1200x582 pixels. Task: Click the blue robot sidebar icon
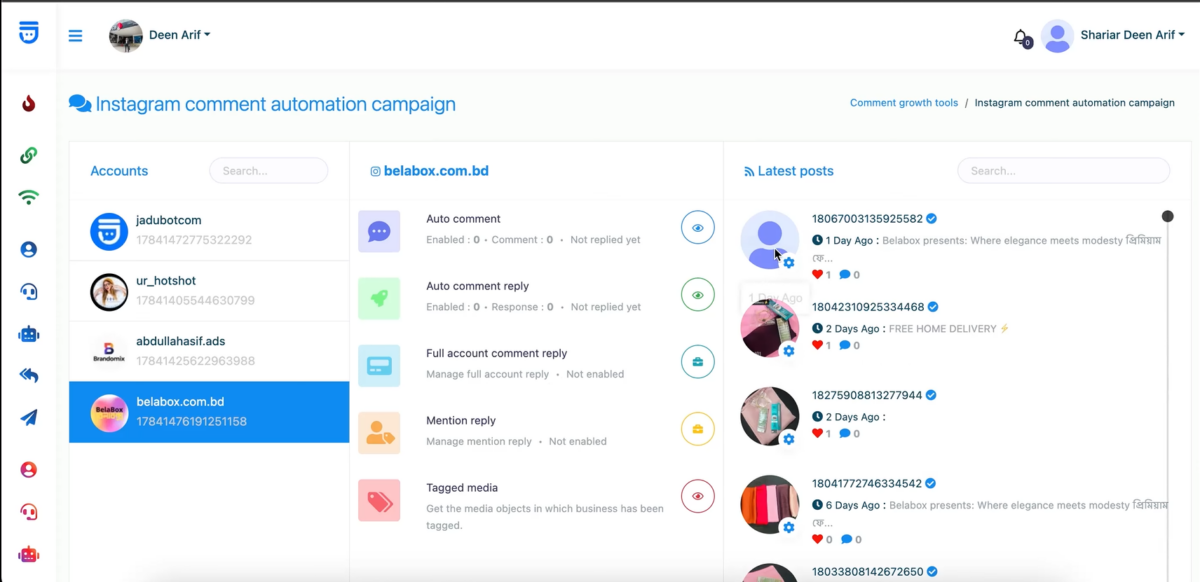29,334
